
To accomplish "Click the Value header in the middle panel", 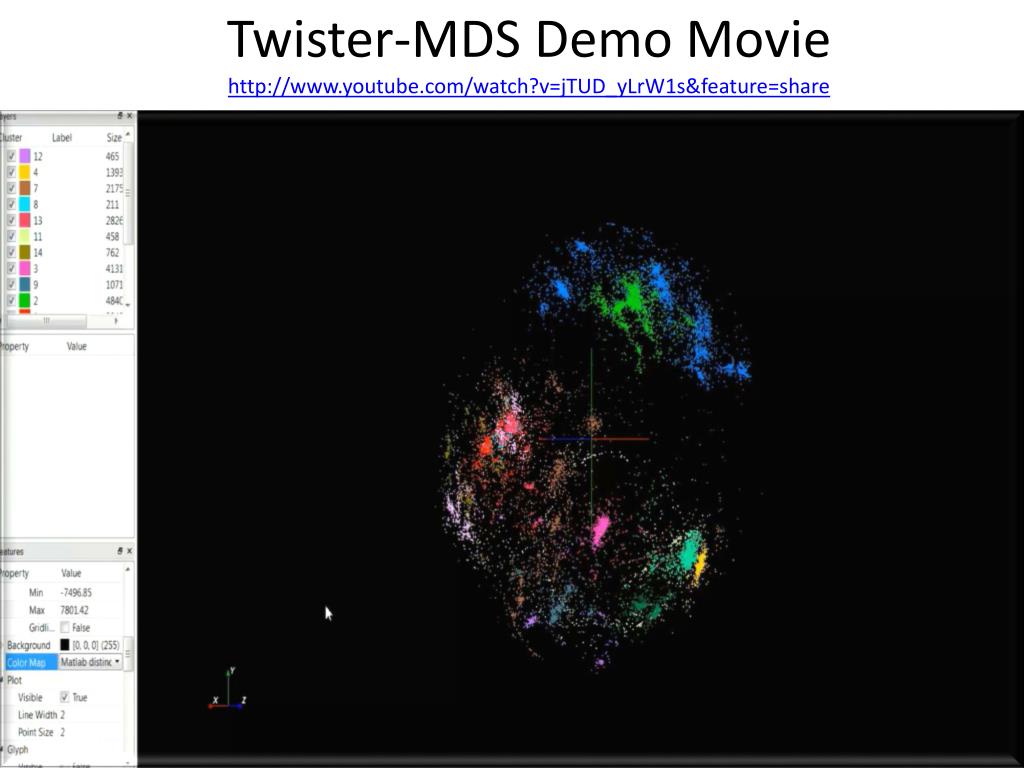I will (76, 346).
